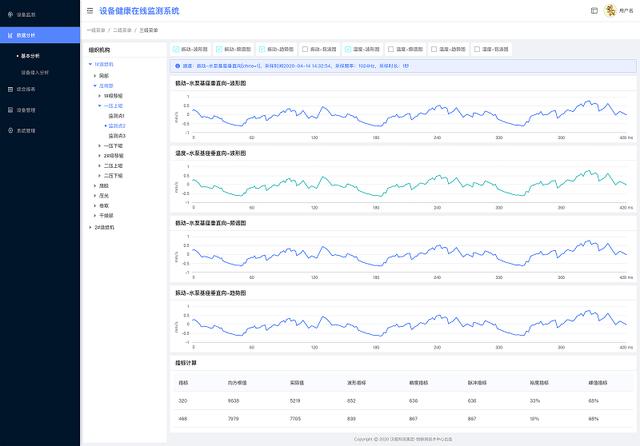Click the 一压上辊 tree label
The width and height of the screenshot is (640, 446).
113,106
